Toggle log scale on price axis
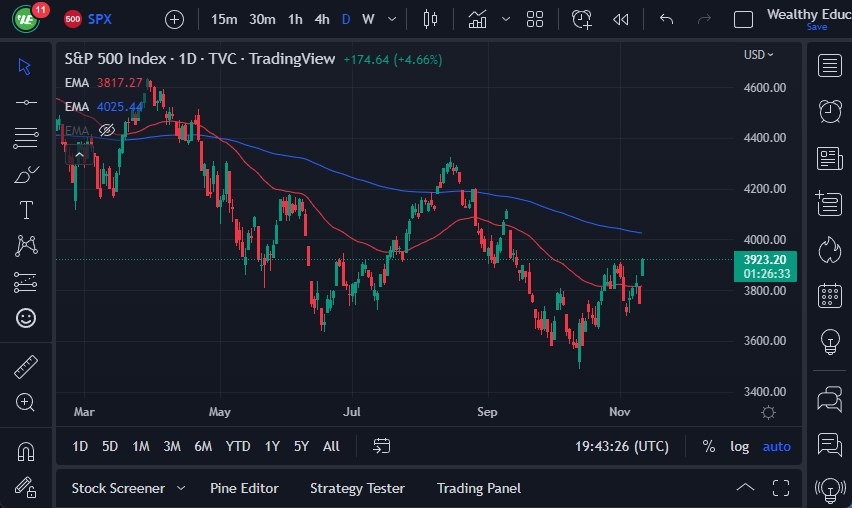 pyautogui.click(x=739, y=446)
